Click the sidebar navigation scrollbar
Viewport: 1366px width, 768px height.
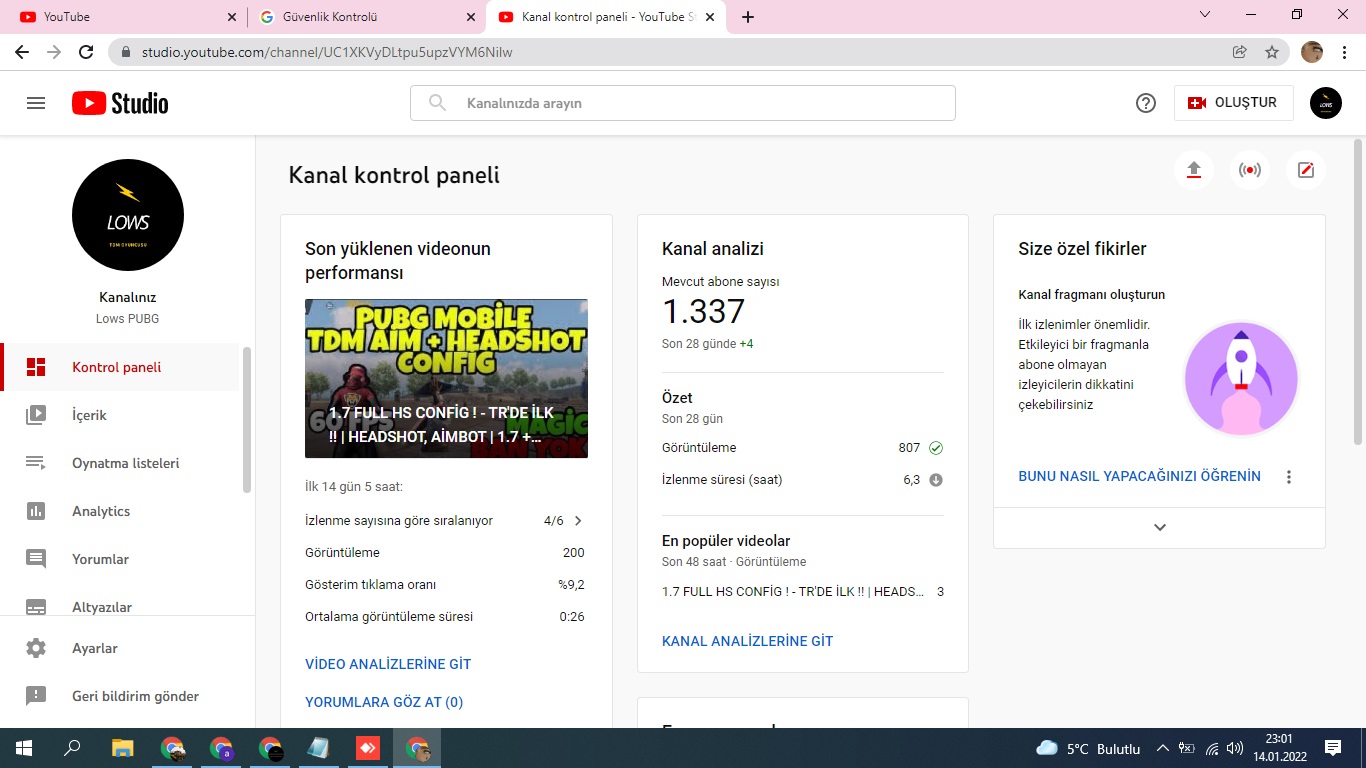[x=247, y=420]
